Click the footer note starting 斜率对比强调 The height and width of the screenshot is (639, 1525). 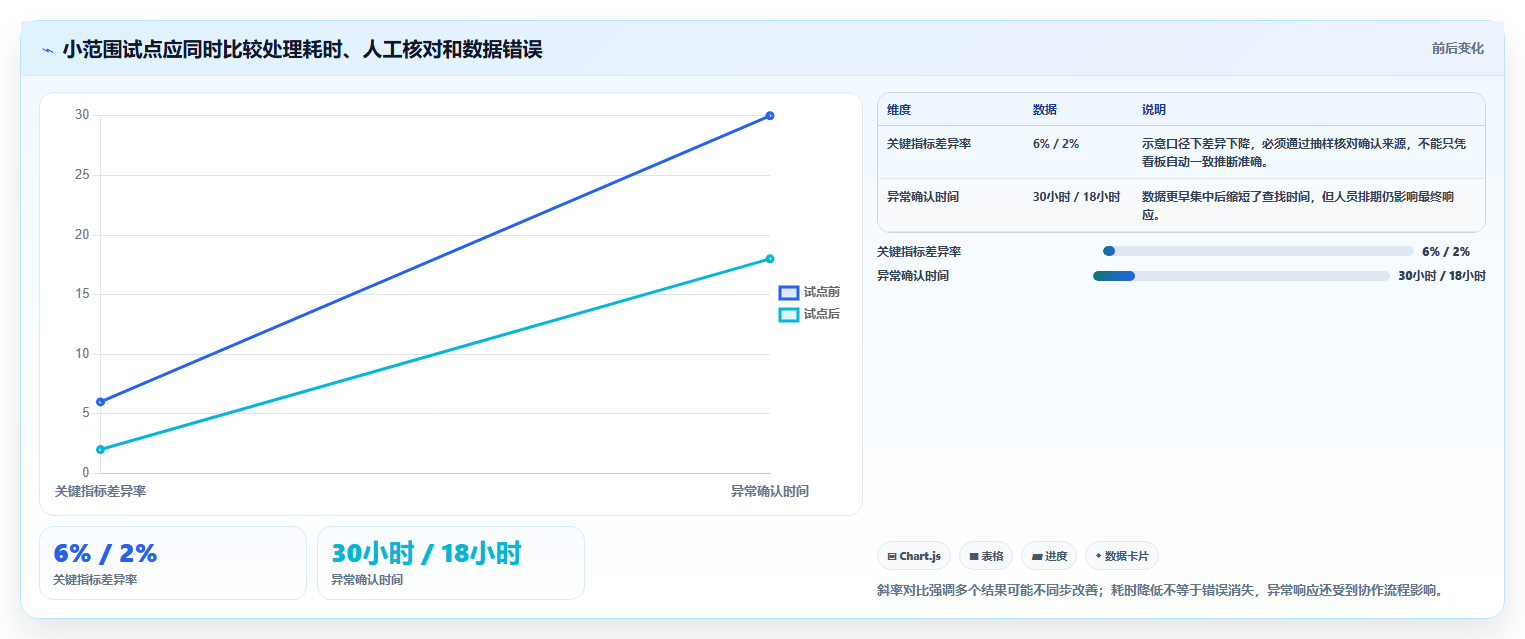[x=1161, y=591]
